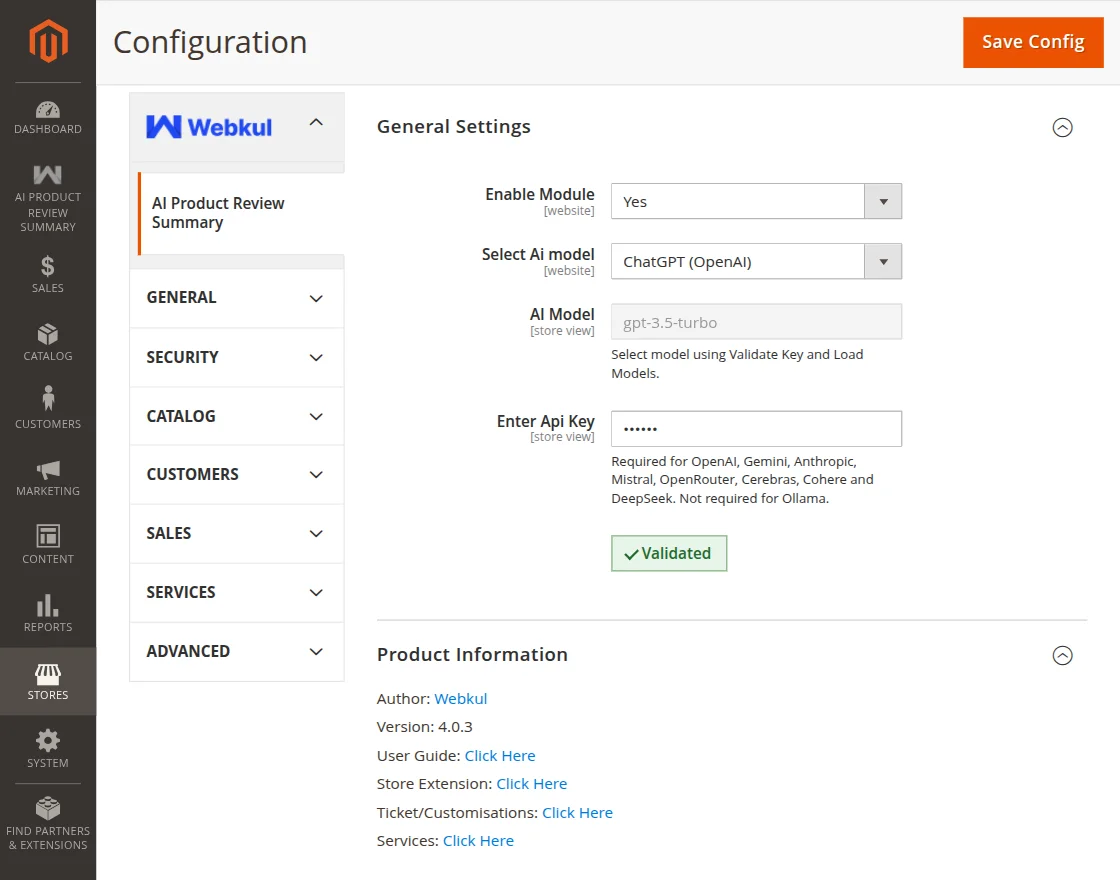Click the Magento logo icon
This screenshot has height=880, width=1120.
48,41
